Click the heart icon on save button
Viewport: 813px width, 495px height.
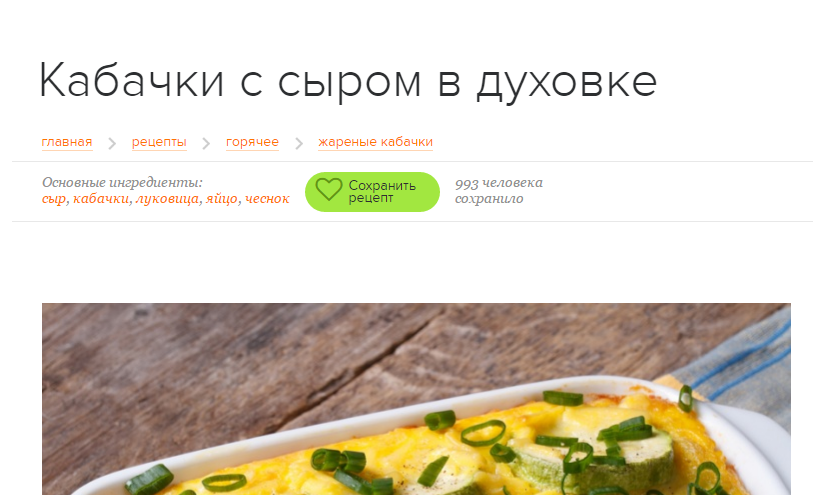click(x=329, y=189)
